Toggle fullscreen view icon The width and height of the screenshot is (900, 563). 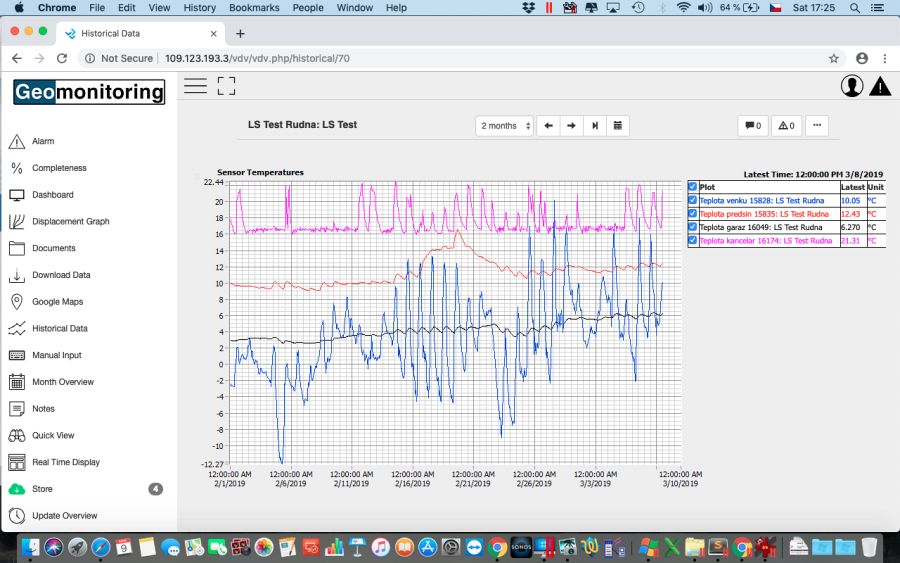(x=226, y=86)
